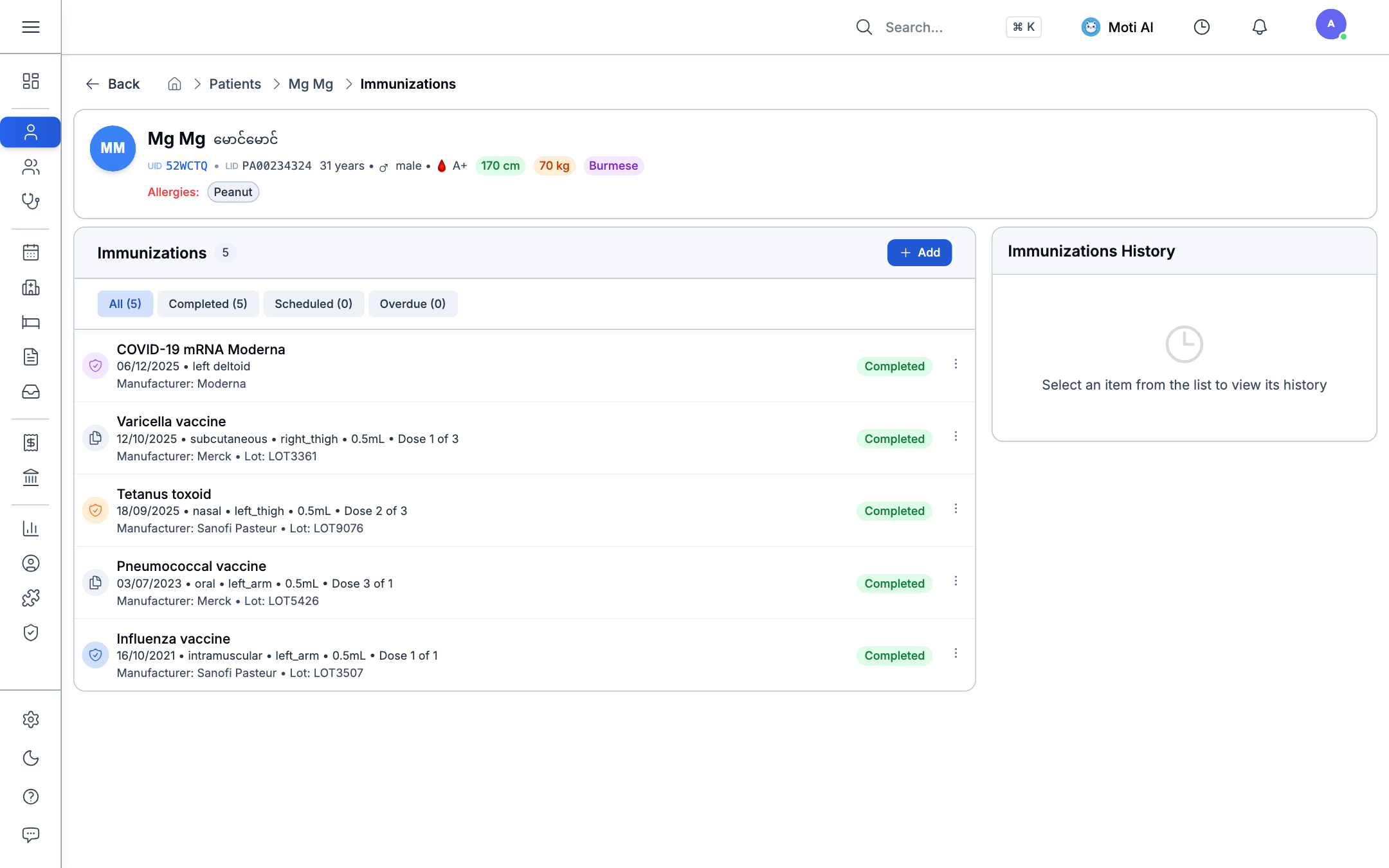1389x868 pixels.
Task: Open the hospital building icon in sidebar
Action: click(x=30, y=287)
